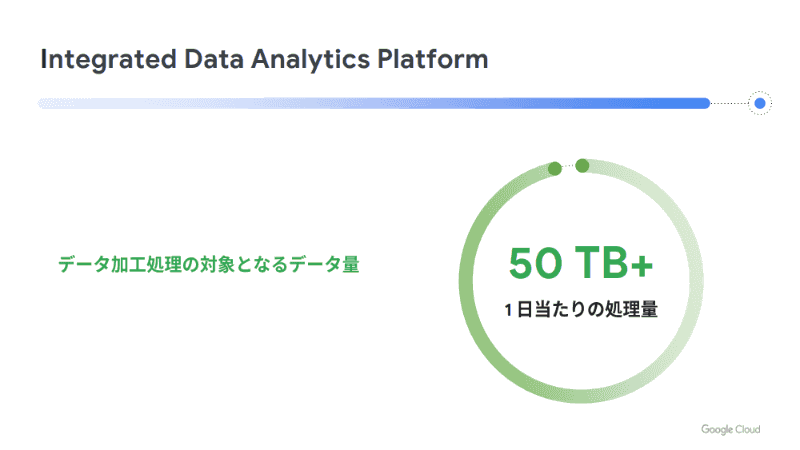Select the dark green left arc of the ring

coord(468,300)
